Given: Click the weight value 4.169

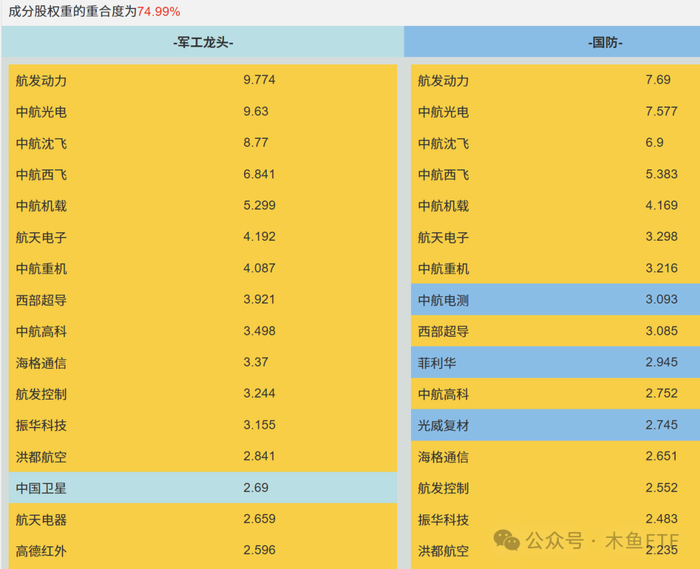Looking at the screenshot, I should 662,205.
